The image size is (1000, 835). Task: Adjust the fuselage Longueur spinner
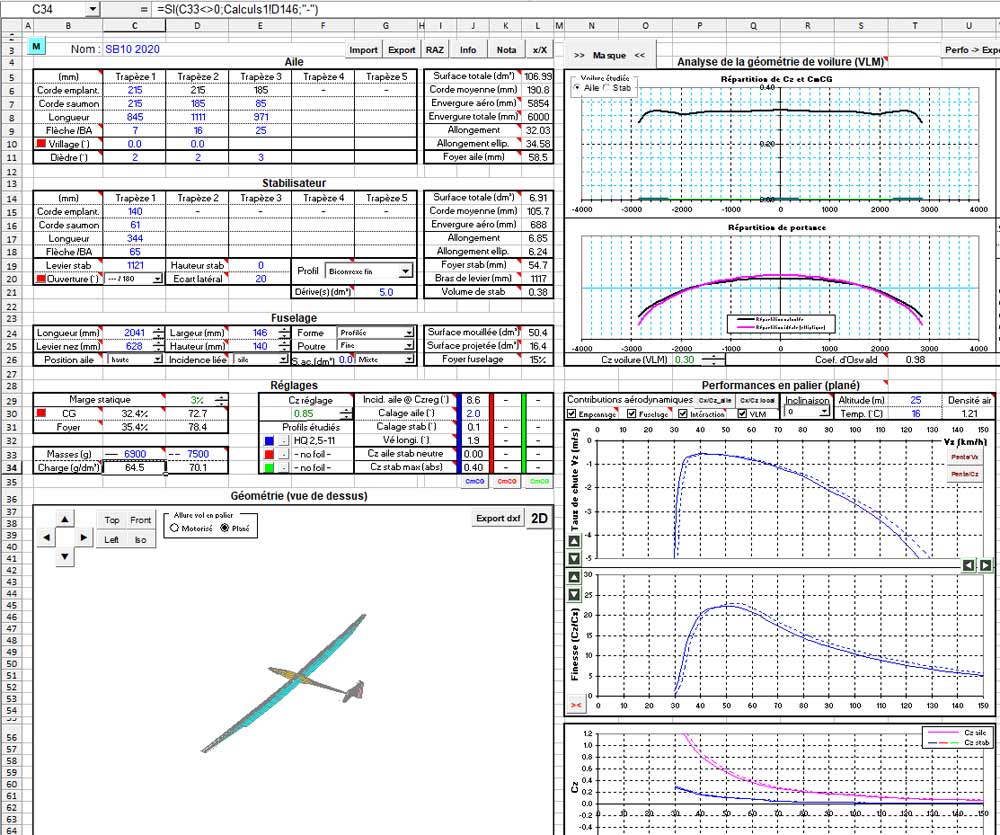(158, 333)
